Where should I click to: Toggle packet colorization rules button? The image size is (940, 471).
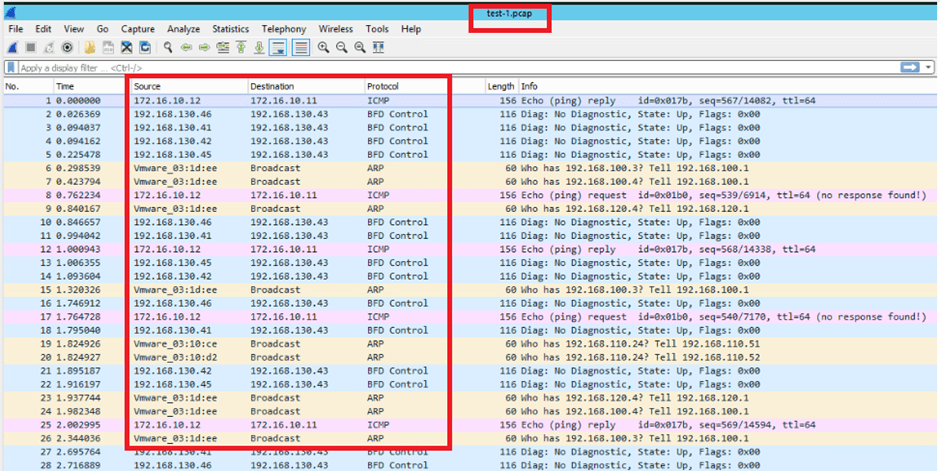pos(299,47)
